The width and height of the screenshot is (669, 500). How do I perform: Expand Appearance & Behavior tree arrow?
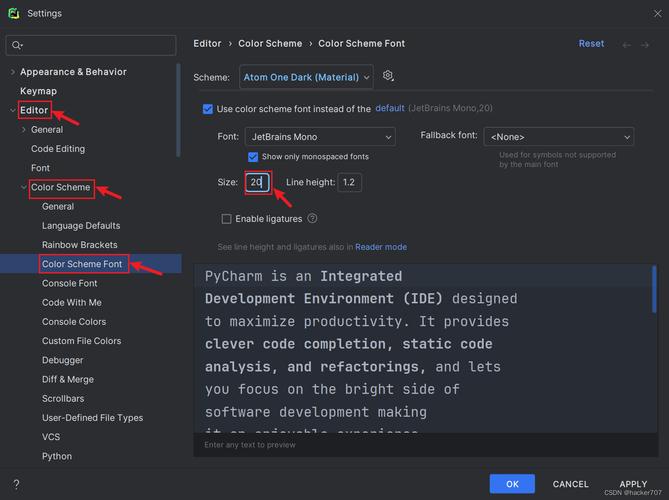pos(13,72)
